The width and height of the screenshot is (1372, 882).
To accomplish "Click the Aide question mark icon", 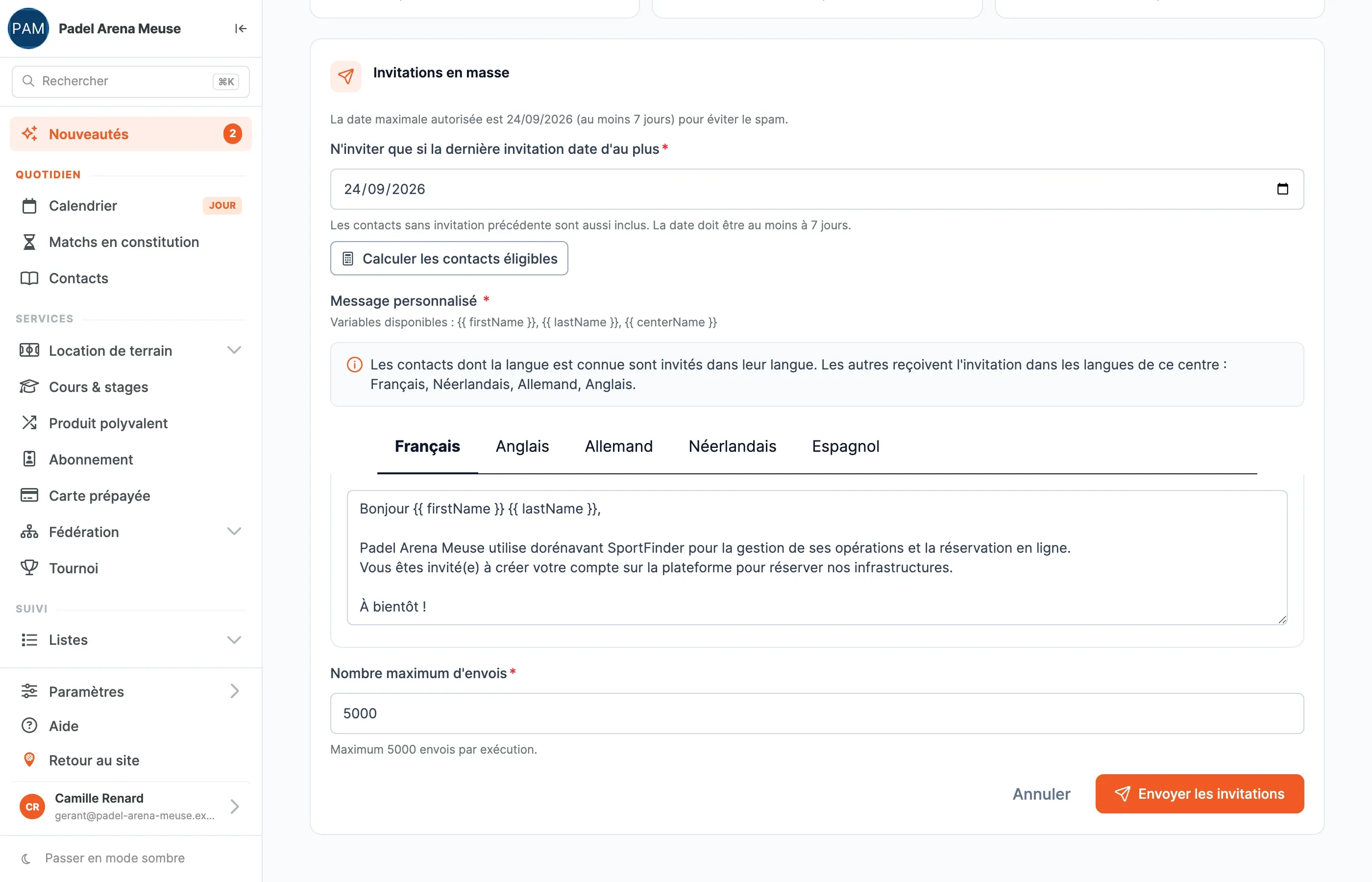I will [29, 726].
